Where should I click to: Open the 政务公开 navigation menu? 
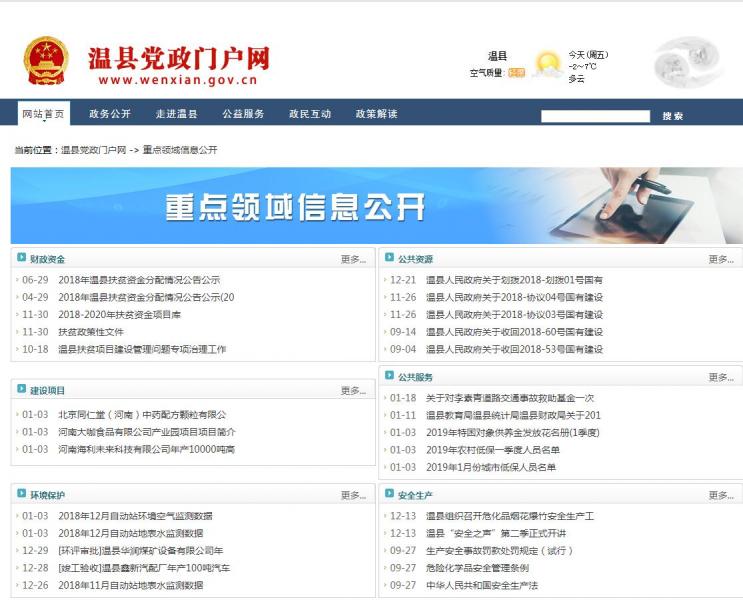(x=110, y=114)
